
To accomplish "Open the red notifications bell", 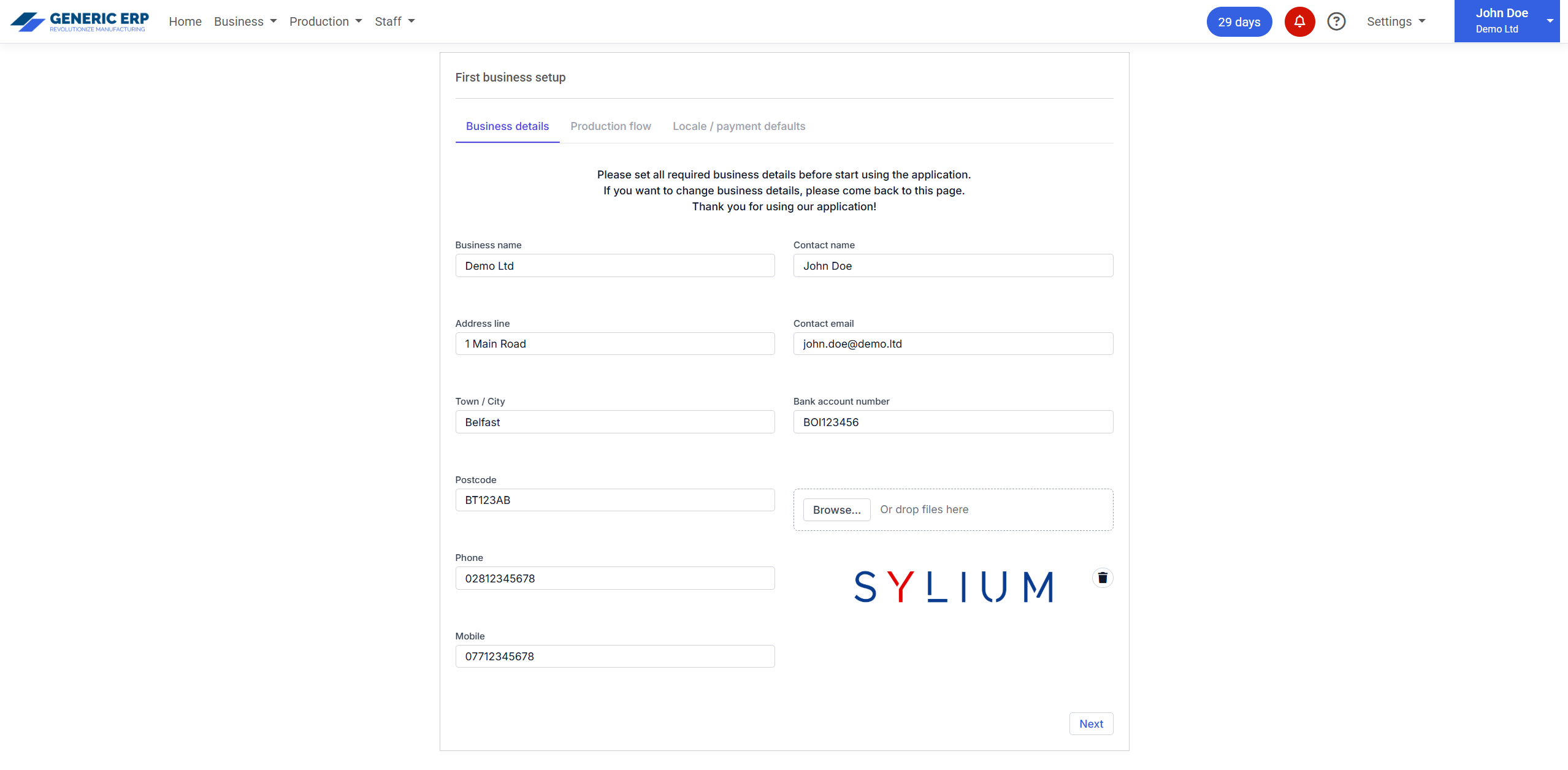I will [1299, 21].
